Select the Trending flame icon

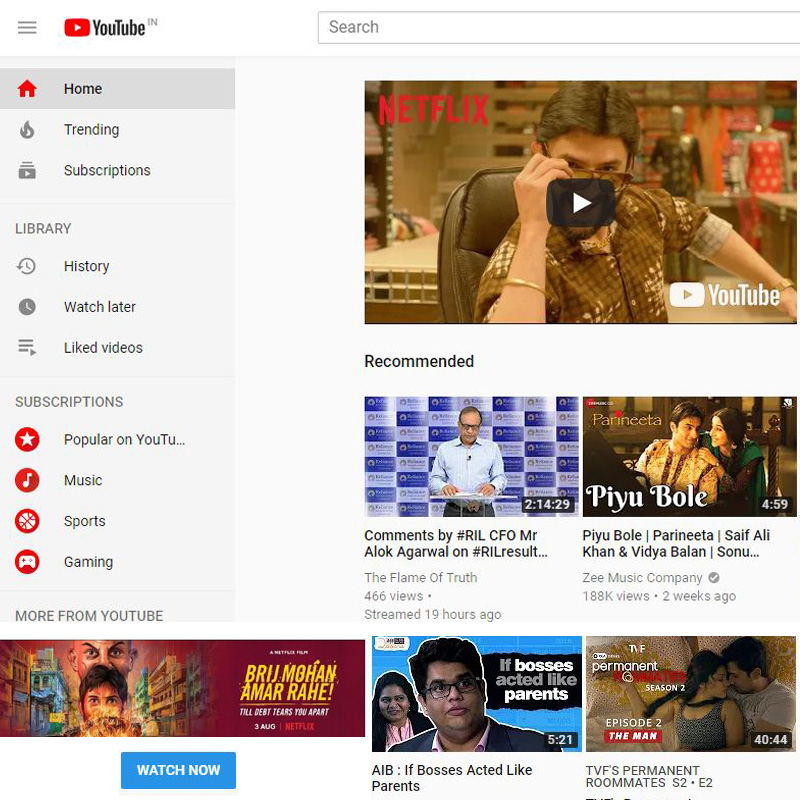click(28, 129)
